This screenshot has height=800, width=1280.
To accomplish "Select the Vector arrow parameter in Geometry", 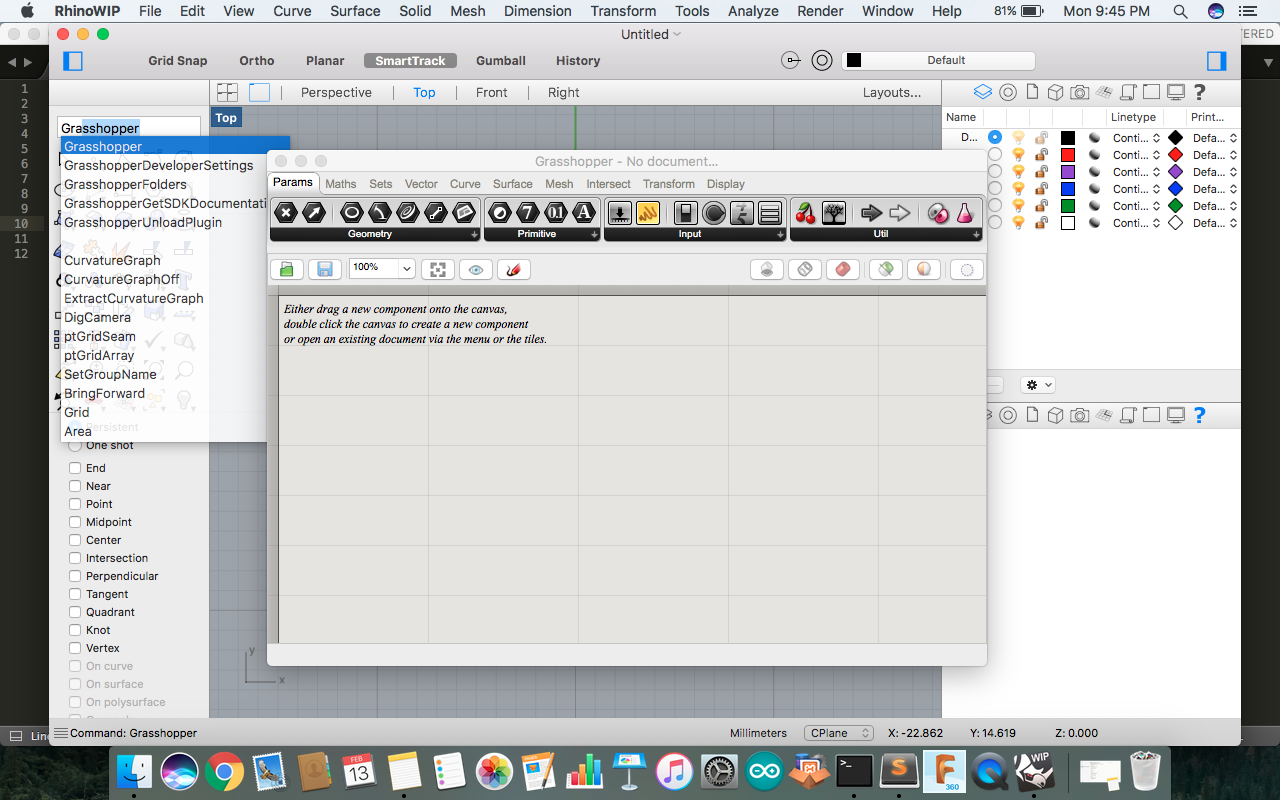I will click(x=314, y=212).
